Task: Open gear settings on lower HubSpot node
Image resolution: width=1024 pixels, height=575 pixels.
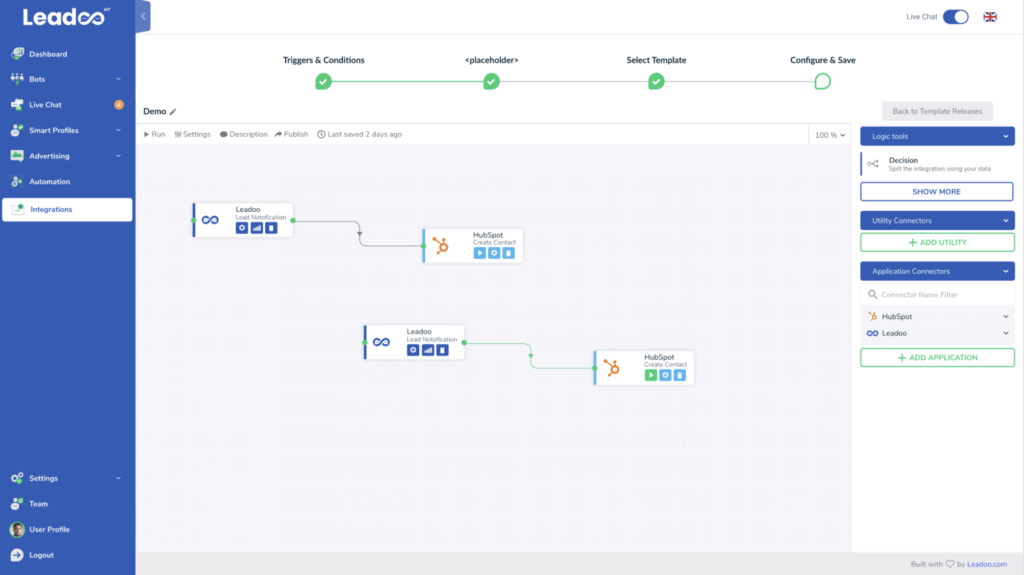Action: click(x=665, y=375)
